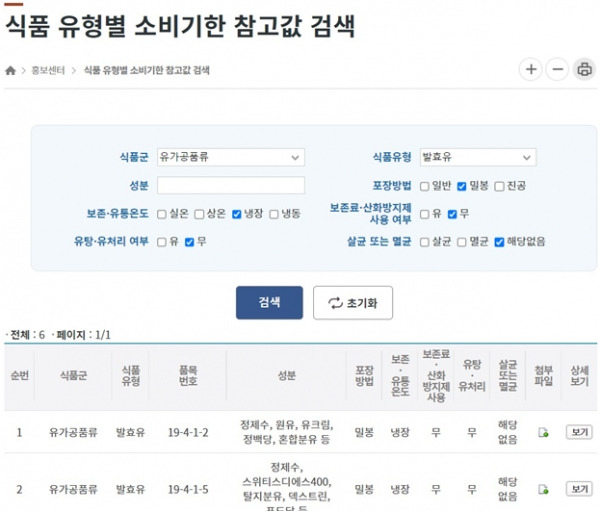Open details with 보기 for item 19-4-1-5

pos(579,489)
